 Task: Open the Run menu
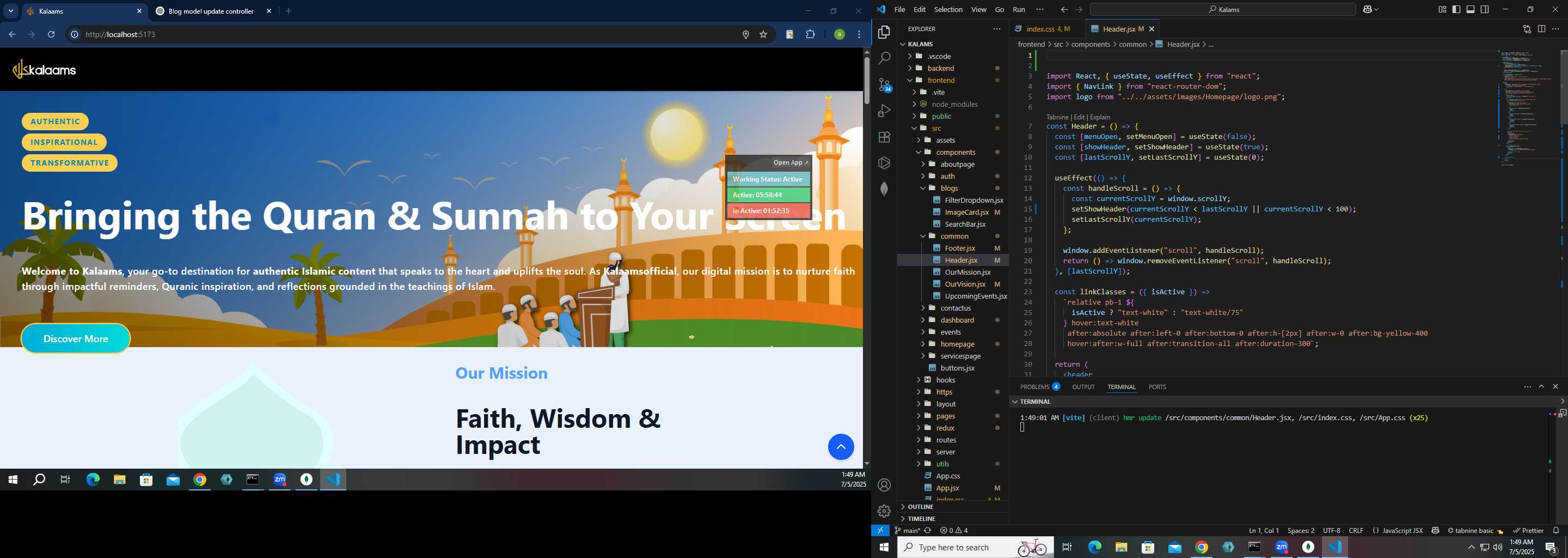click(x=1018, y=9)
